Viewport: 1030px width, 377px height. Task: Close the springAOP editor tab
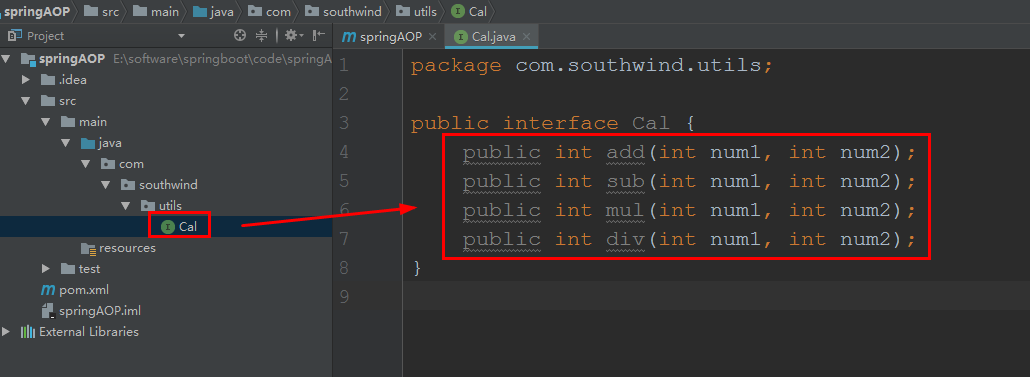point(432,37)
